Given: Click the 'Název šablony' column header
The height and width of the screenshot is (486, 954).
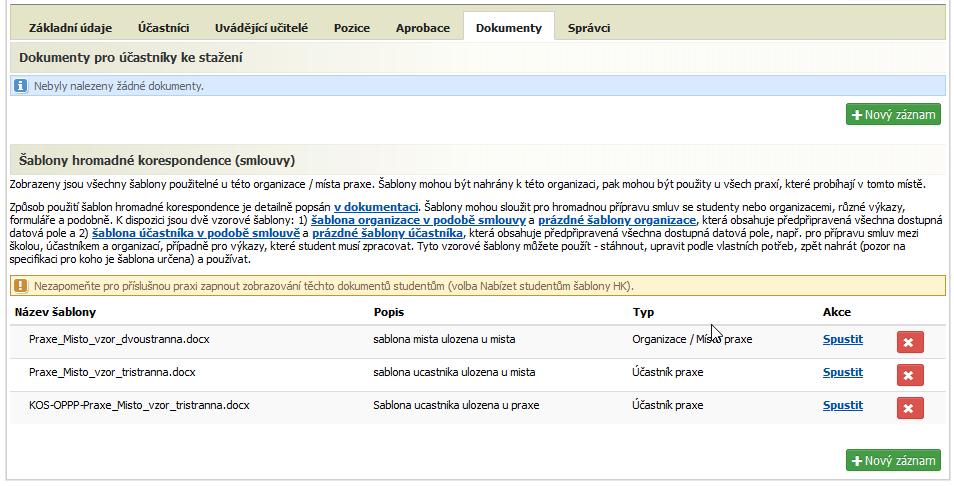Looking at the screenshot, I should tap(55, 312).
